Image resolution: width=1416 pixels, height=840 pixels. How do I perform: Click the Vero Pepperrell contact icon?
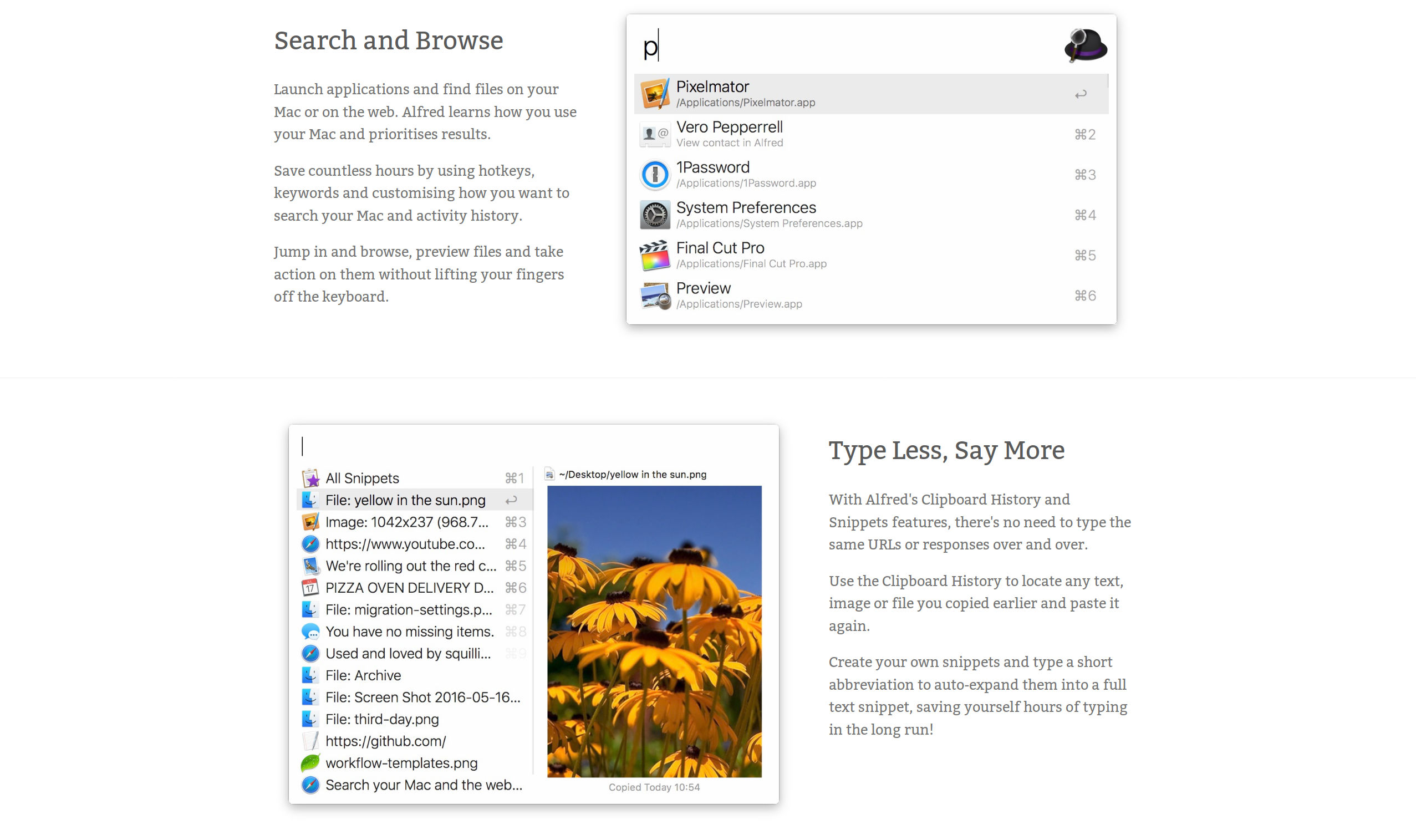tap(655, 134)
